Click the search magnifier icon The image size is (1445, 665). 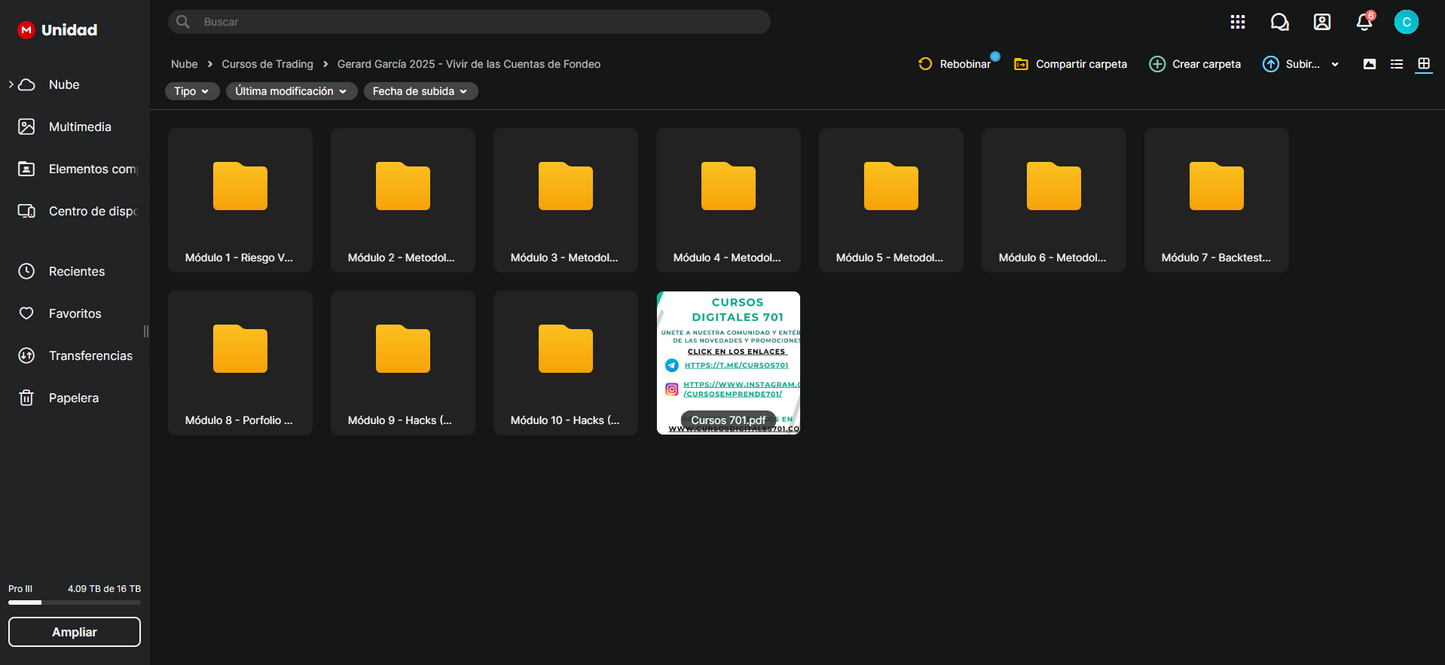tap(183, 22)
